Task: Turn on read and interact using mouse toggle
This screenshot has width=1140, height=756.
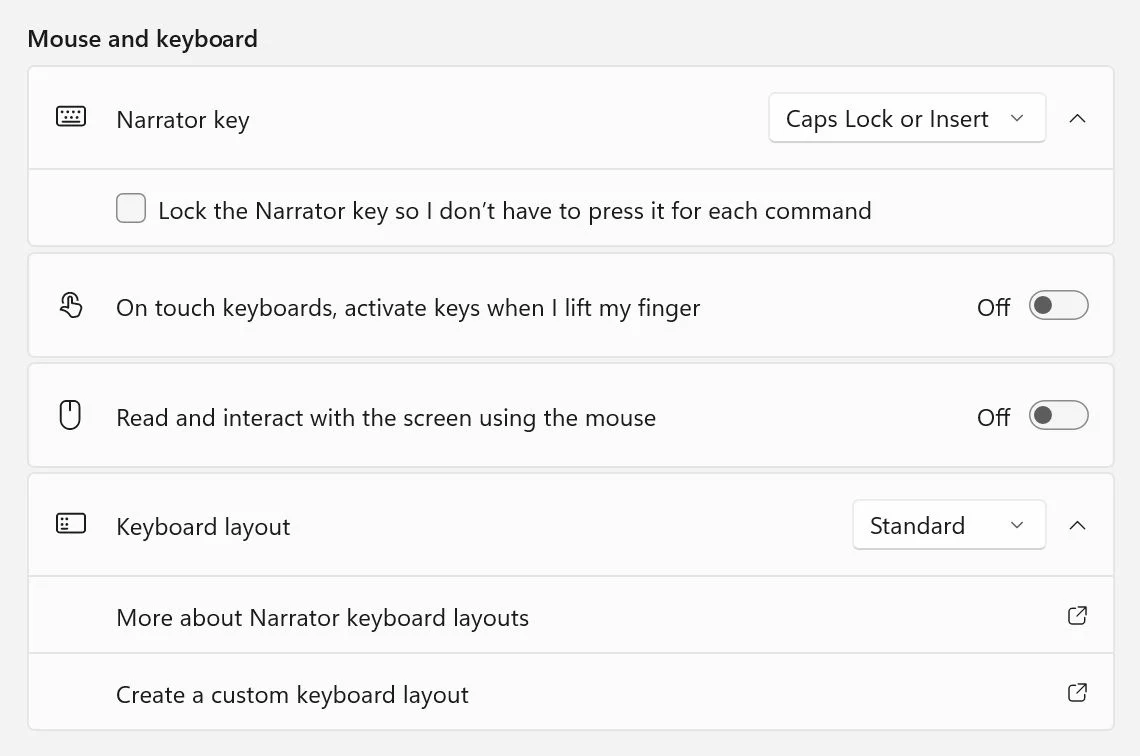Action: tap(1059, 415)
